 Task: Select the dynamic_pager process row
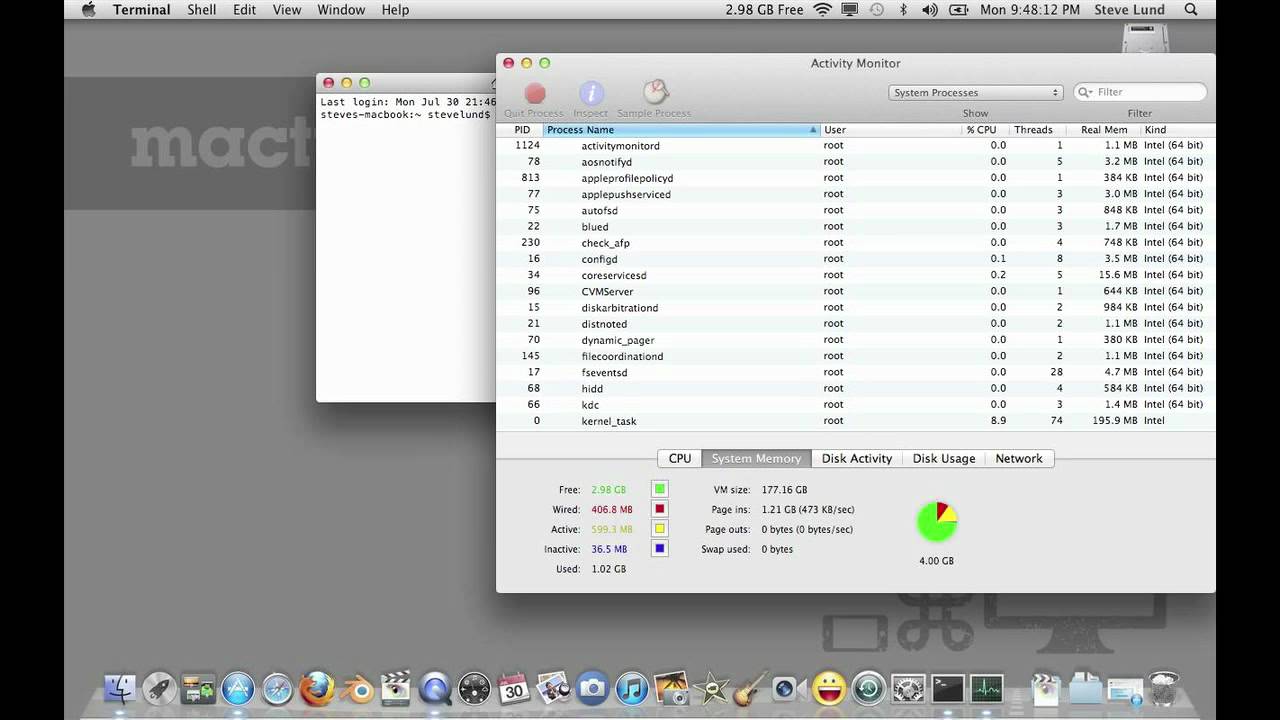click(856, 340)
